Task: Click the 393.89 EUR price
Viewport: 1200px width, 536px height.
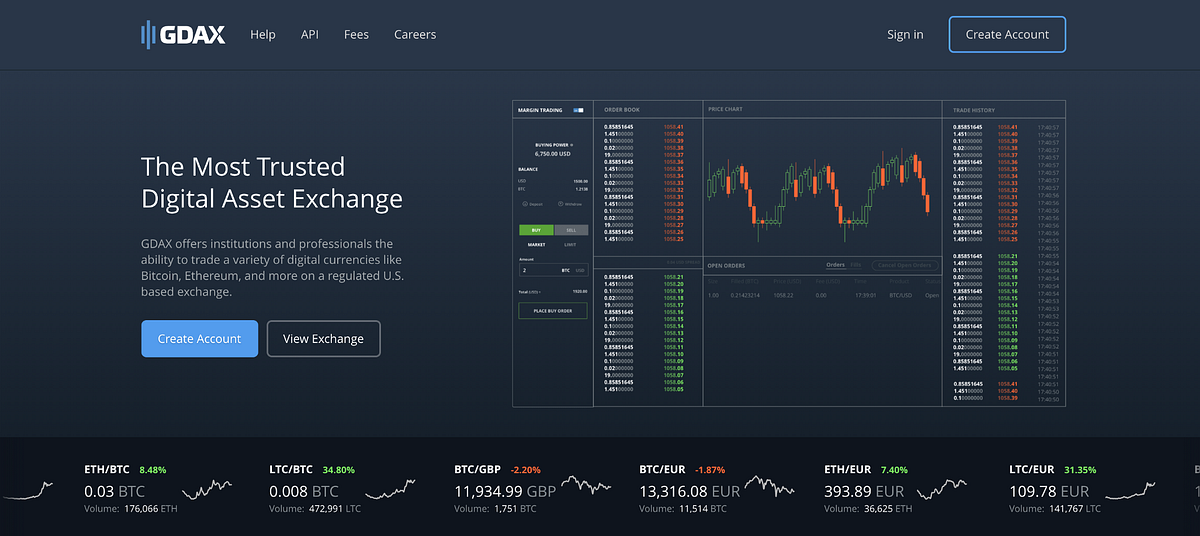Action: pos(865,491)
